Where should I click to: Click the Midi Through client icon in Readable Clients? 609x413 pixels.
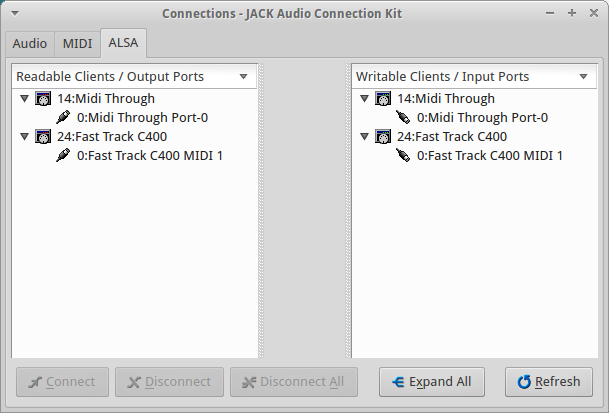coord(43,99)
